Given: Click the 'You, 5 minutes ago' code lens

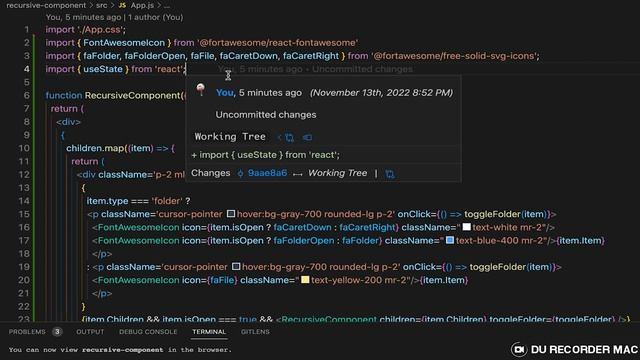Looking at the screenshot, I should point(83,17).
